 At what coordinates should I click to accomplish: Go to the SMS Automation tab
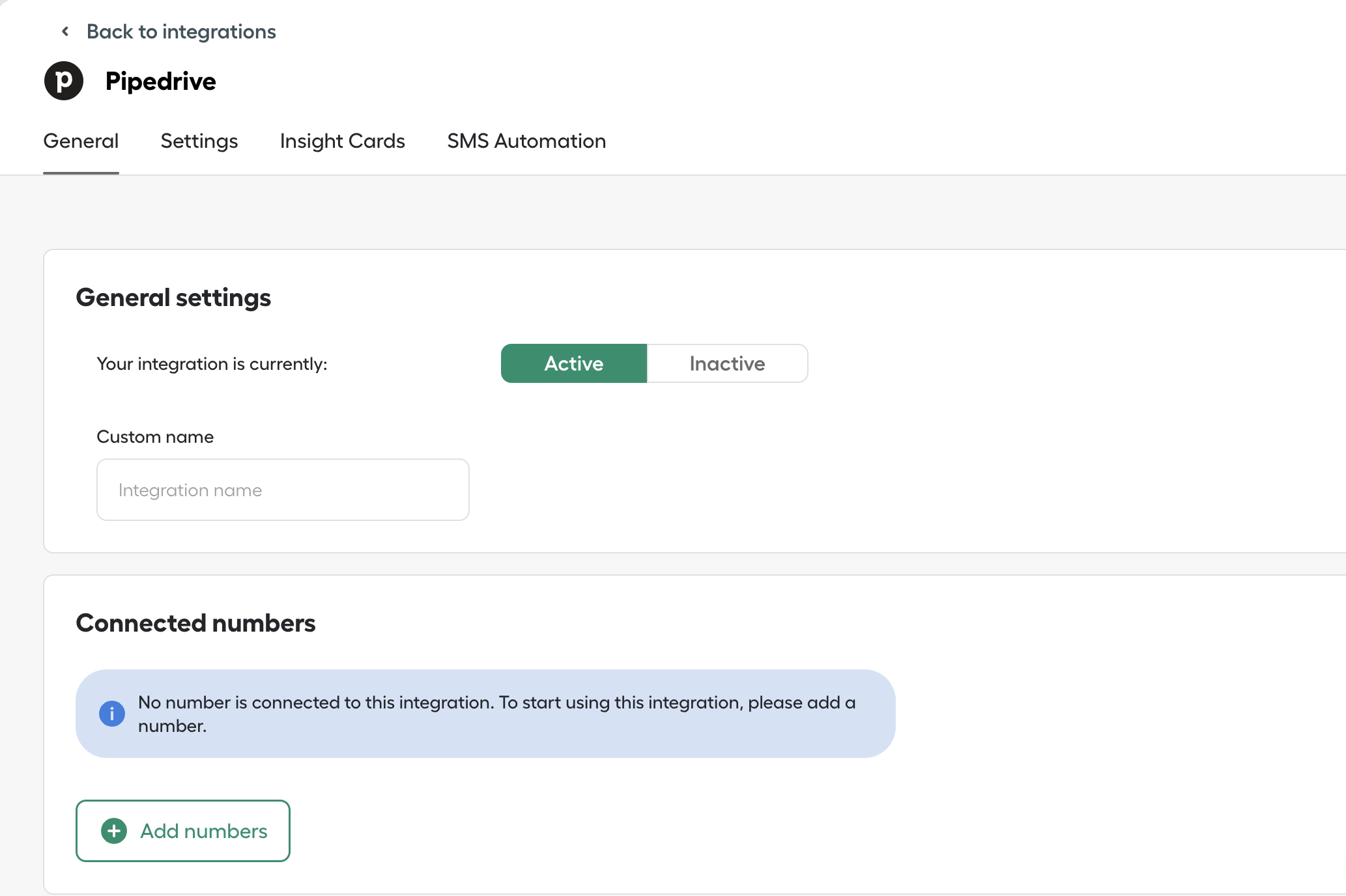[x=526, y=141]
